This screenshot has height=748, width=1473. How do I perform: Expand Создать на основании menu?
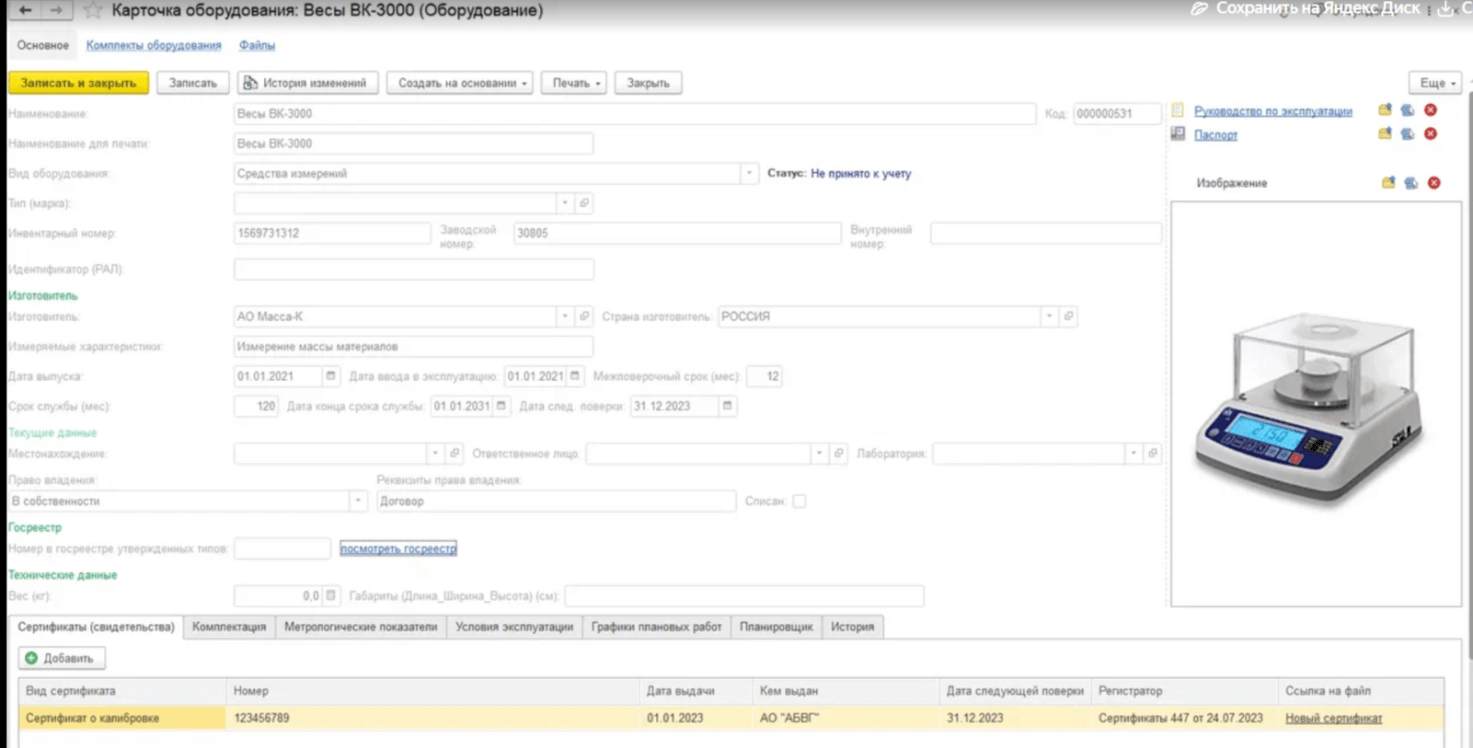[459, 83]
